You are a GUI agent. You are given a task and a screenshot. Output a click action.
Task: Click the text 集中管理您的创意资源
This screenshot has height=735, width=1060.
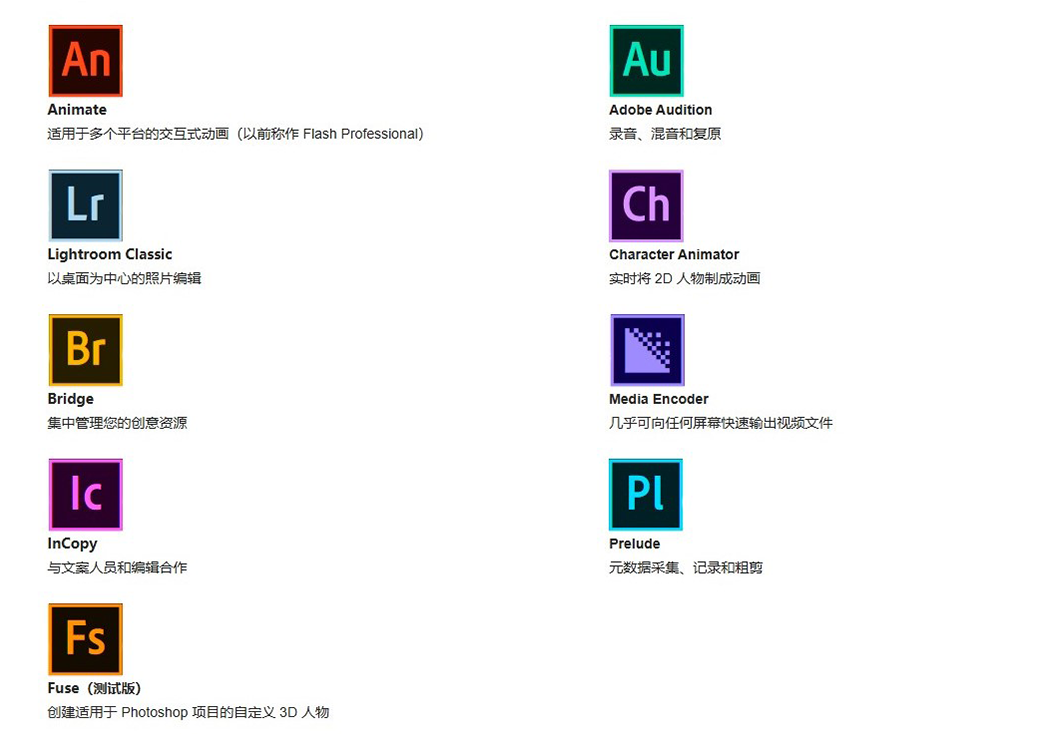point(117,423)
